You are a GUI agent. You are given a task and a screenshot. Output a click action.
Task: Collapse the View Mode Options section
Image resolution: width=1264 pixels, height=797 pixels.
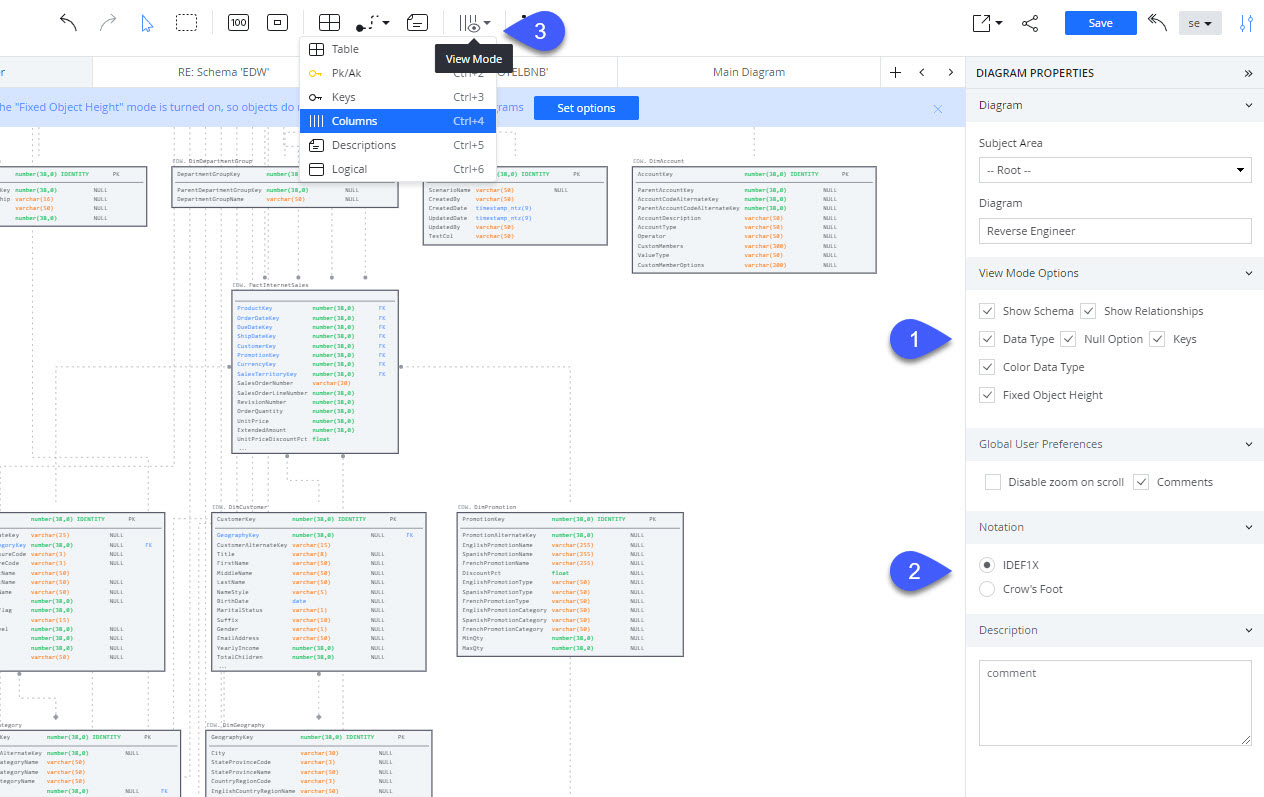tap(1247, 273)
